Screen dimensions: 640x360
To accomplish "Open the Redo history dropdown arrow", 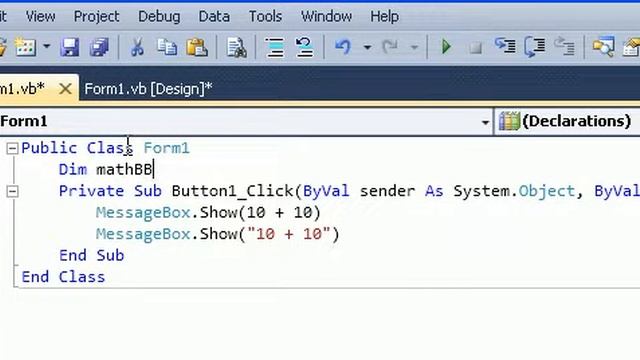I will pyautogui.click(x=414, y=47).
